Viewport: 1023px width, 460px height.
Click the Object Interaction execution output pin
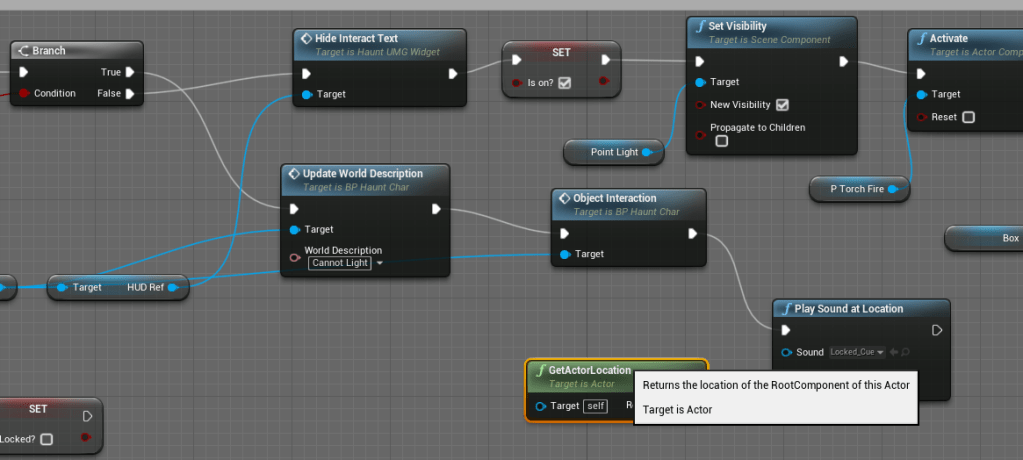tap(692, 234)
